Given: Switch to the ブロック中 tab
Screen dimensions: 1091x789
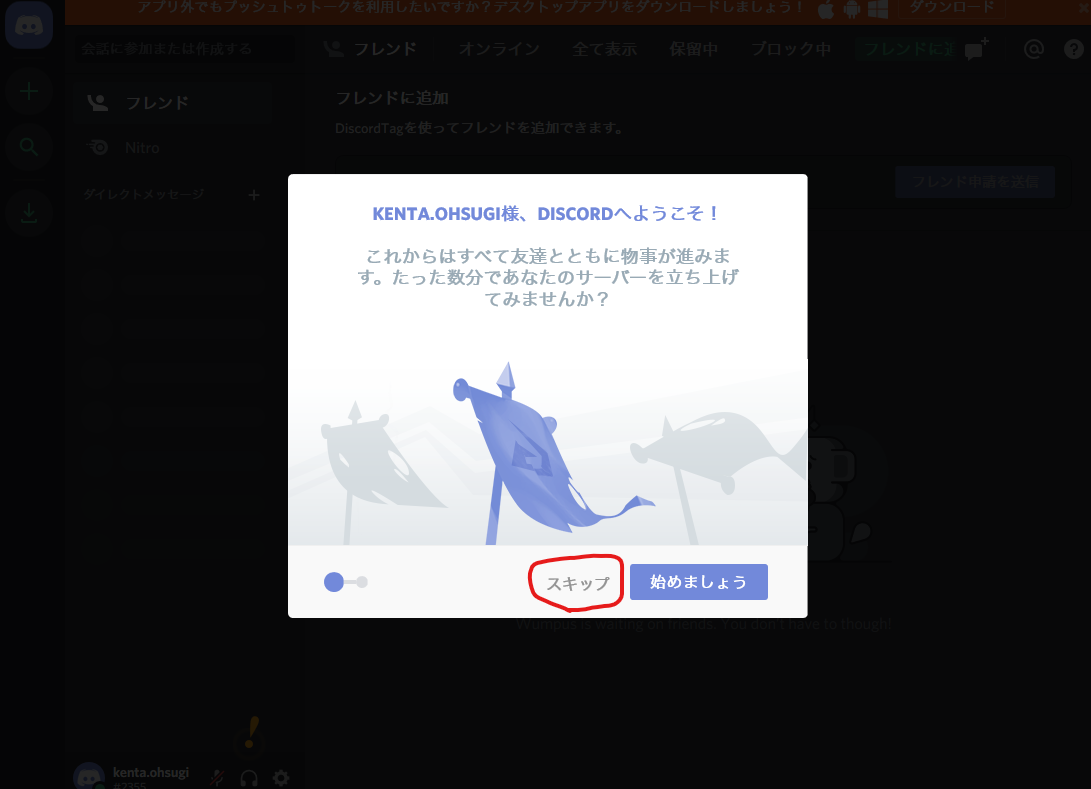Looking at the screenshot, I should click(x=791, y=49).
